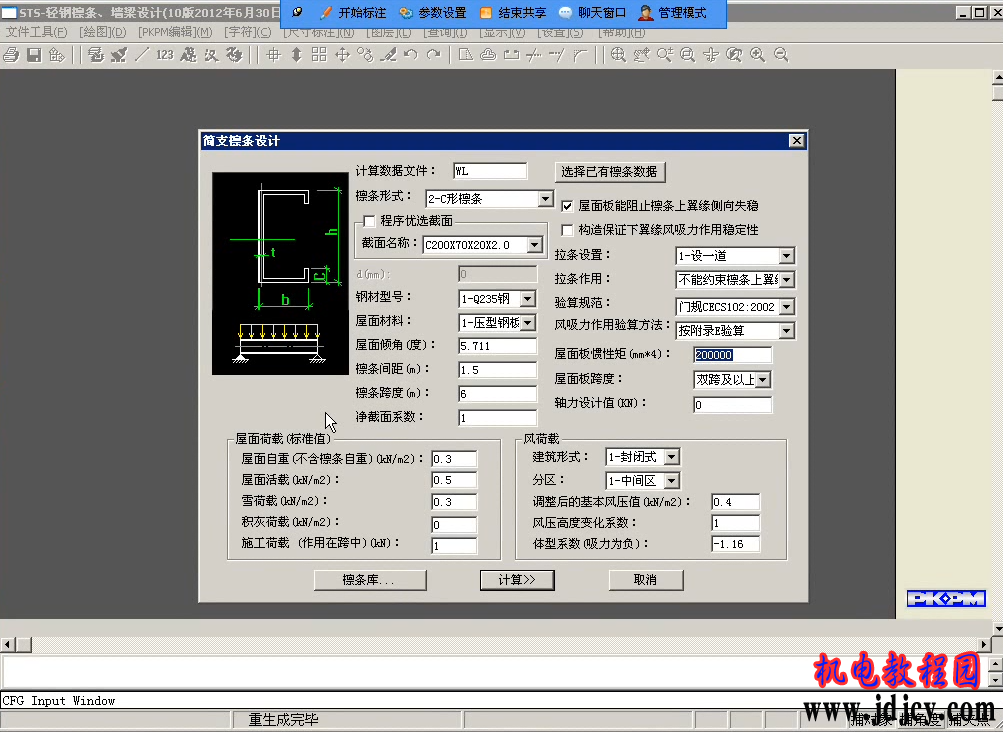Click the 屋面板惯性矩 field 200000

(x=732, y=355)
